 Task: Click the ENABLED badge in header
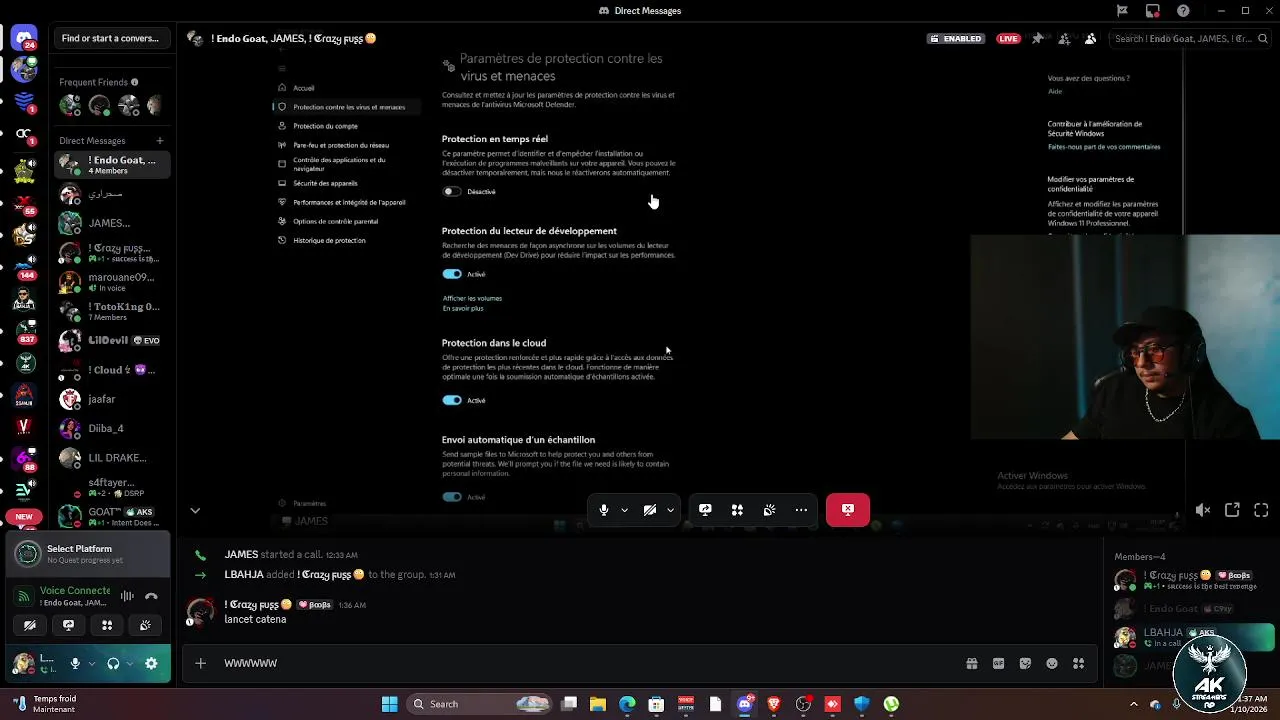click(955, 38)
